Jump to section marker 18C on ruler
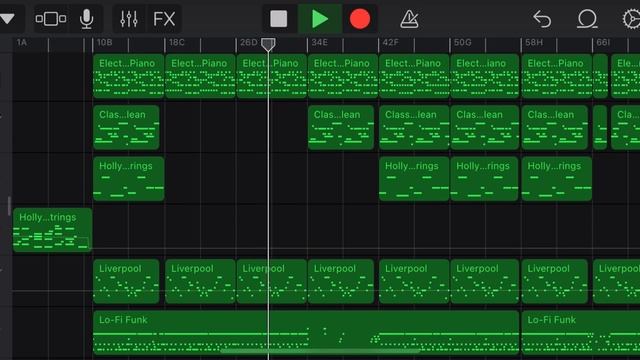The image size is (640, 360). point(176,42)
